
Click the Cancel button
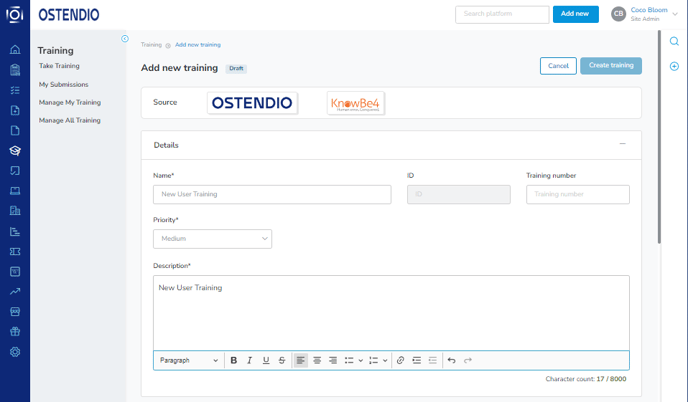point(558,66)
